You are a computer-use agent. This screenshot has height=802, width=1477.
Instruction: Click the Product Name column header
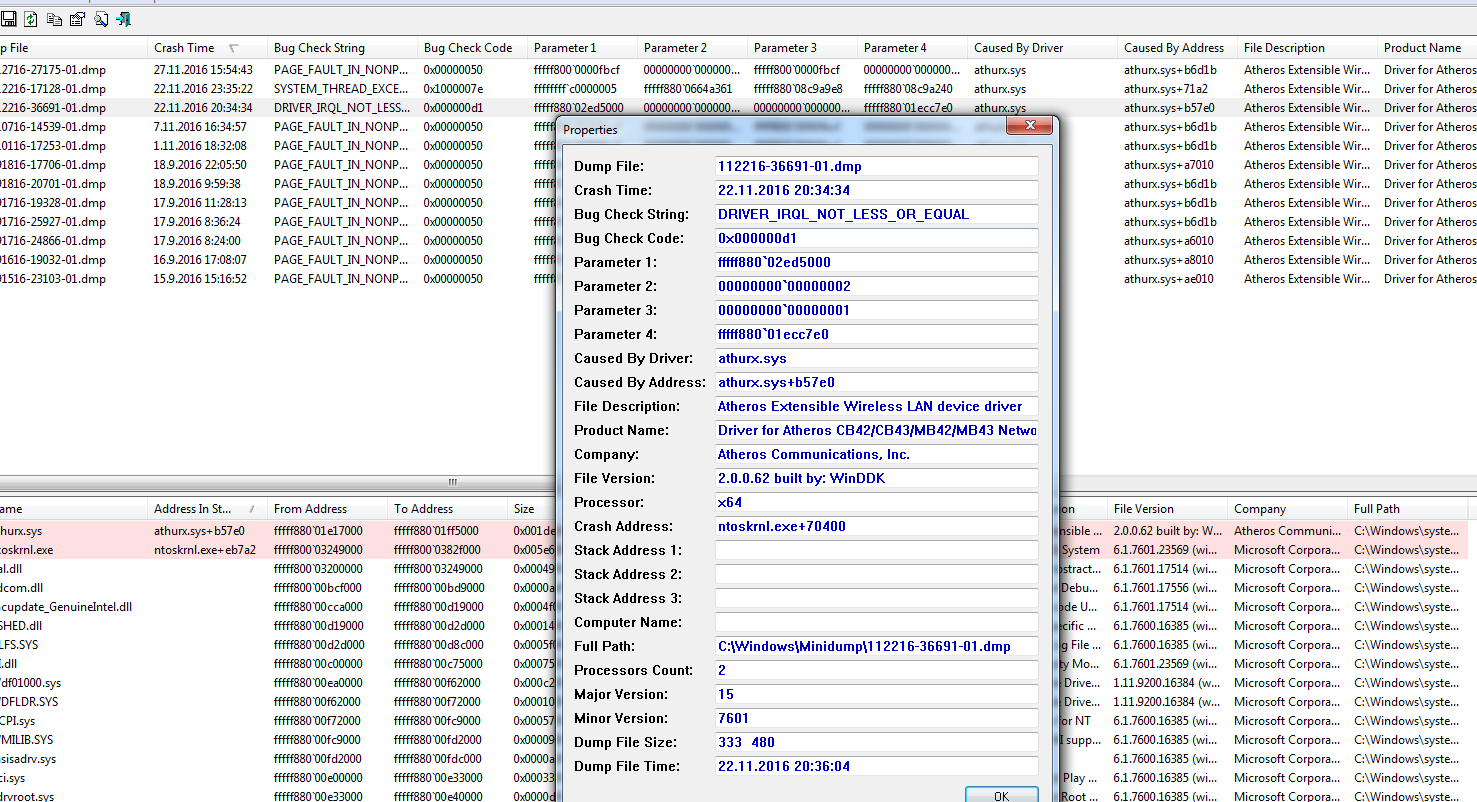pyautogui.click(x=1427, y=48)
